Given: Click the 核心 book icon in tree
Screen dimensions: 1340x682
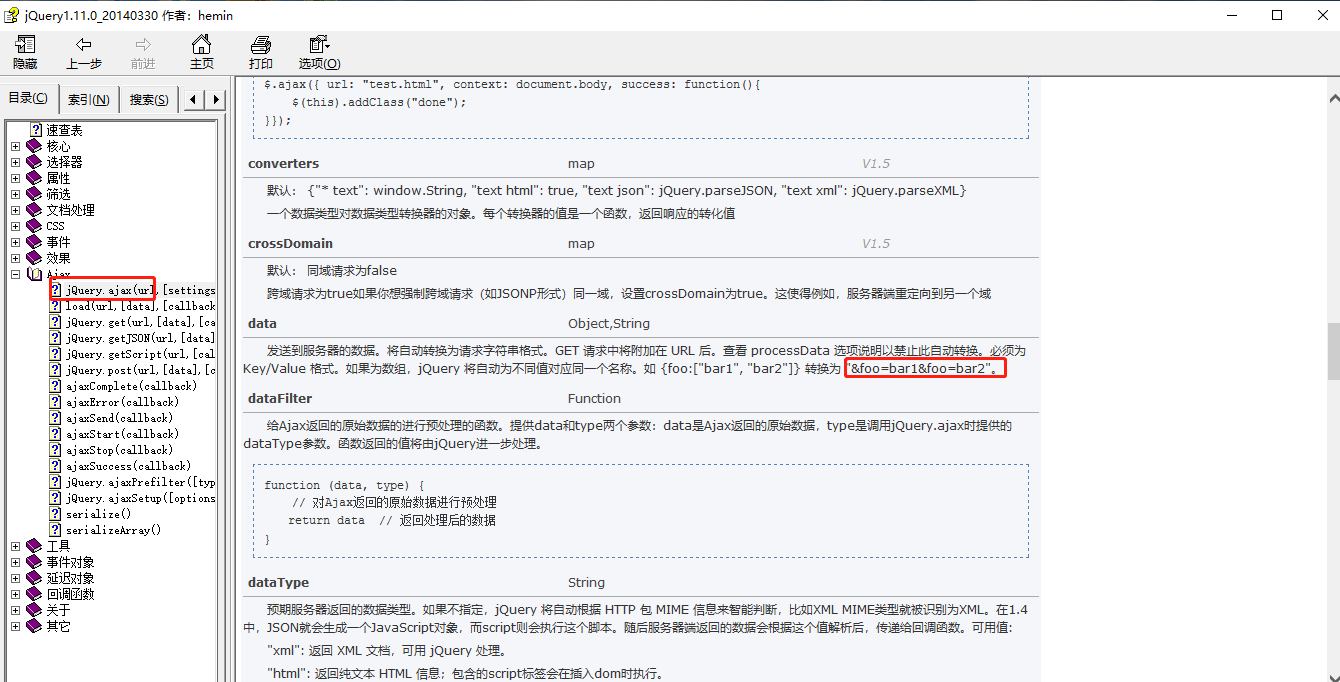Looking at the screenshot, I should coord(35,146).
